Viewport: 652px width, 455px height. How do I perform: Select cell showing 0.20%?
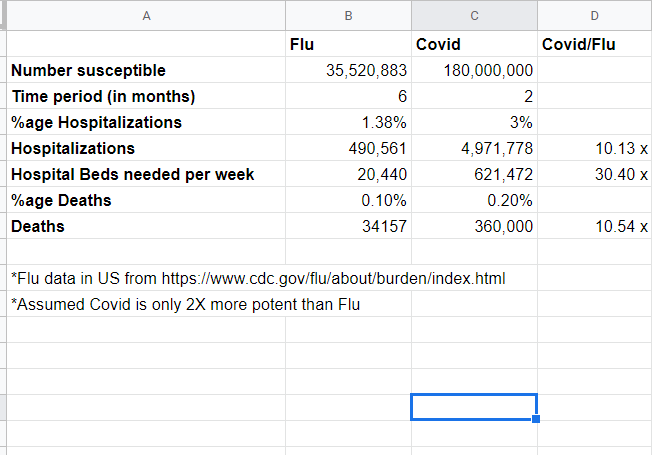click(474, 200)
